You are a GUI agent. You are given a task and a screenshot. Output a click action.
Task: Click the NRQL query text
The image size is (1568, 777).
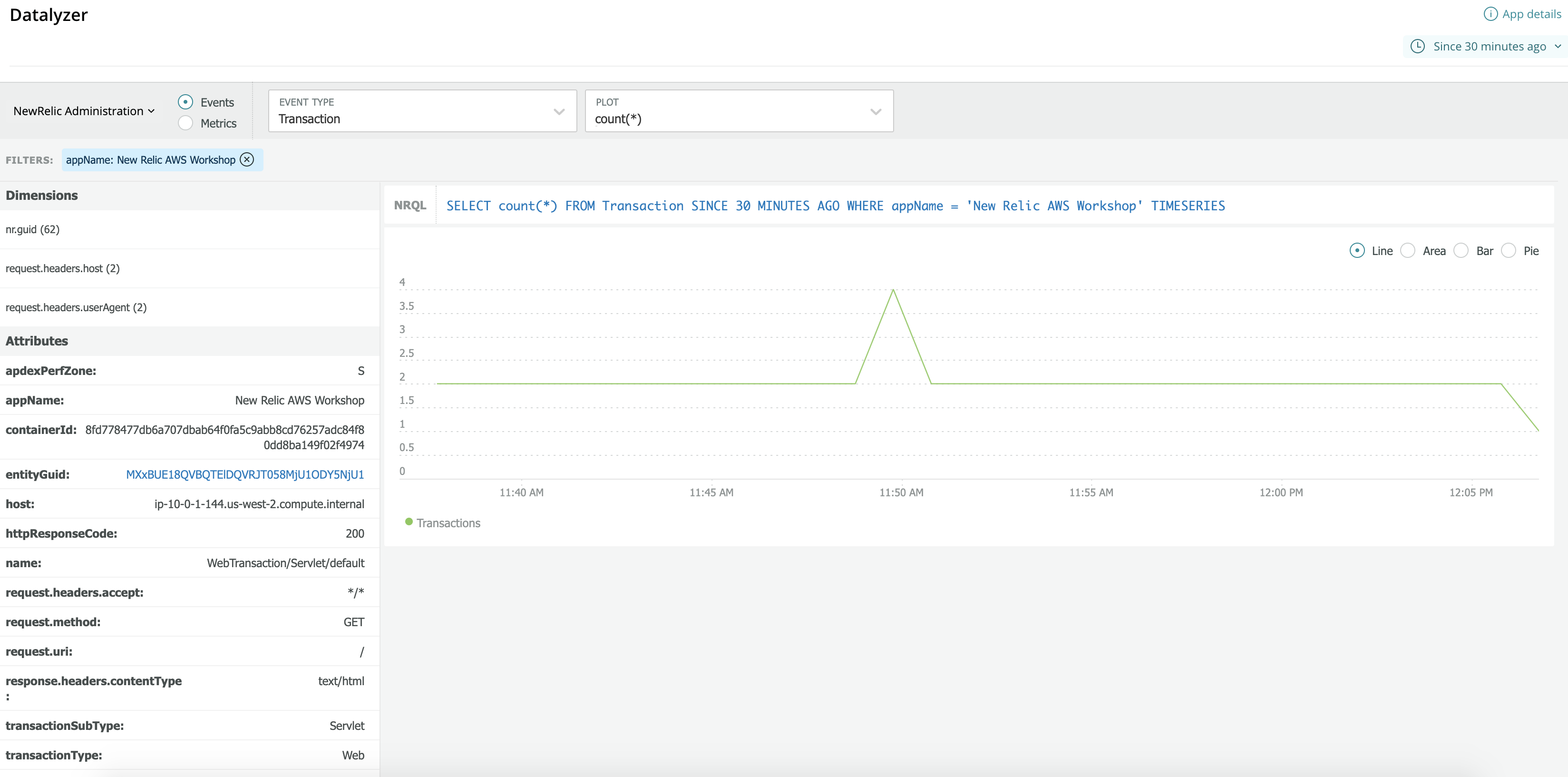click(x=835, y=206)
